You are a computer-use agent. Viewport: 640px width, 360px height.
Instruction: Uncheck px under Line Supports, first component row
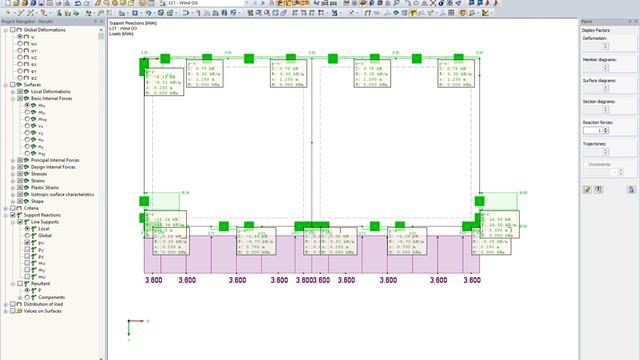point(27,242)
